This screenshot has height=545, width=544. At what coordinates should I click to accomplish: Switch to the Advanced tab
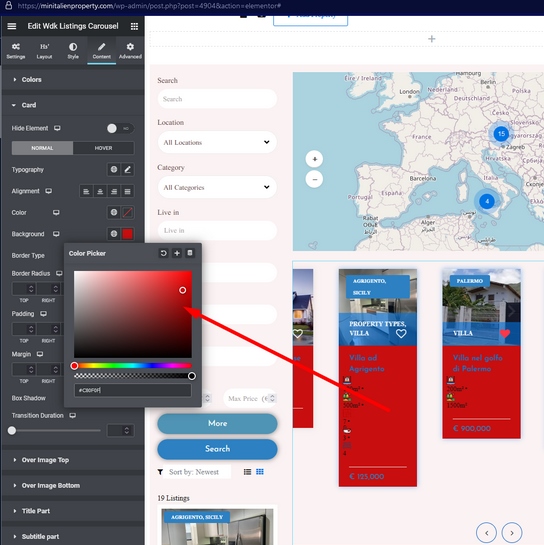coord(130,51)
